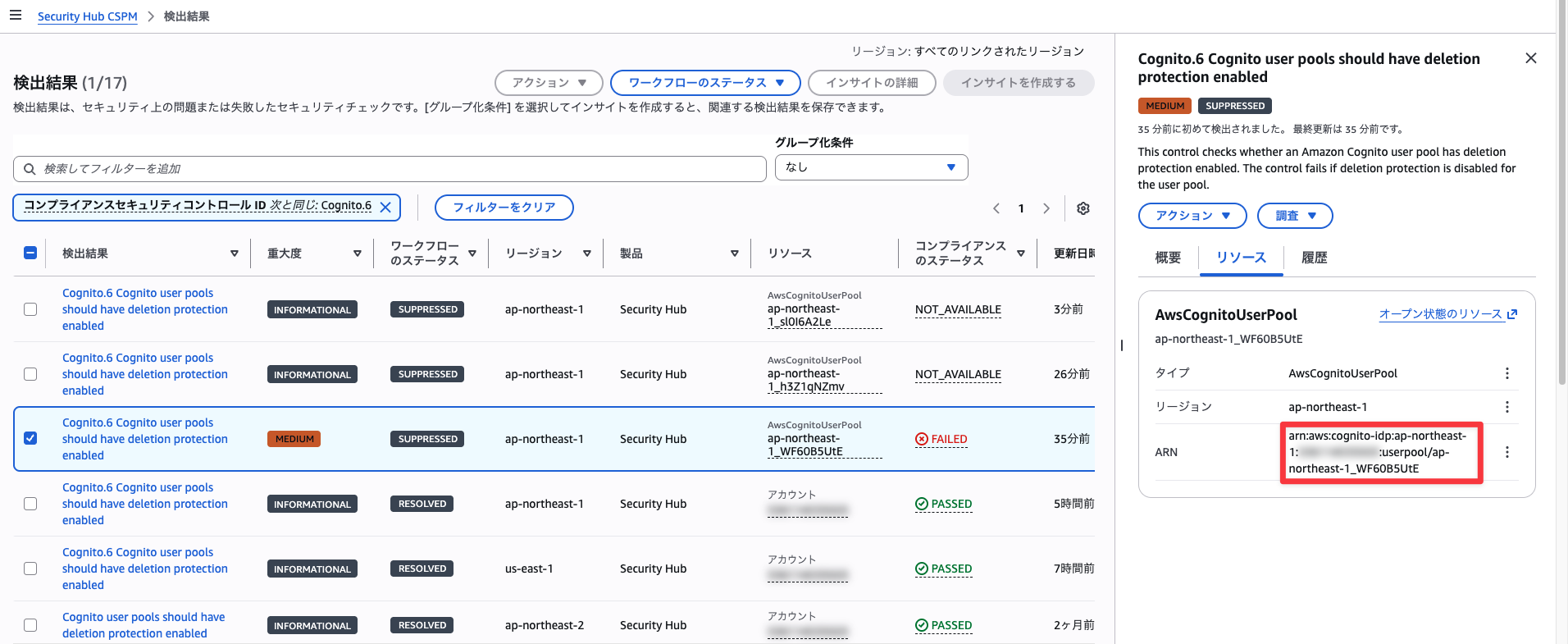Viewport: 1568px width, 644px height.
Task: Open Security Hub CSPM breadcrumb link
Action: pos(88,16)
